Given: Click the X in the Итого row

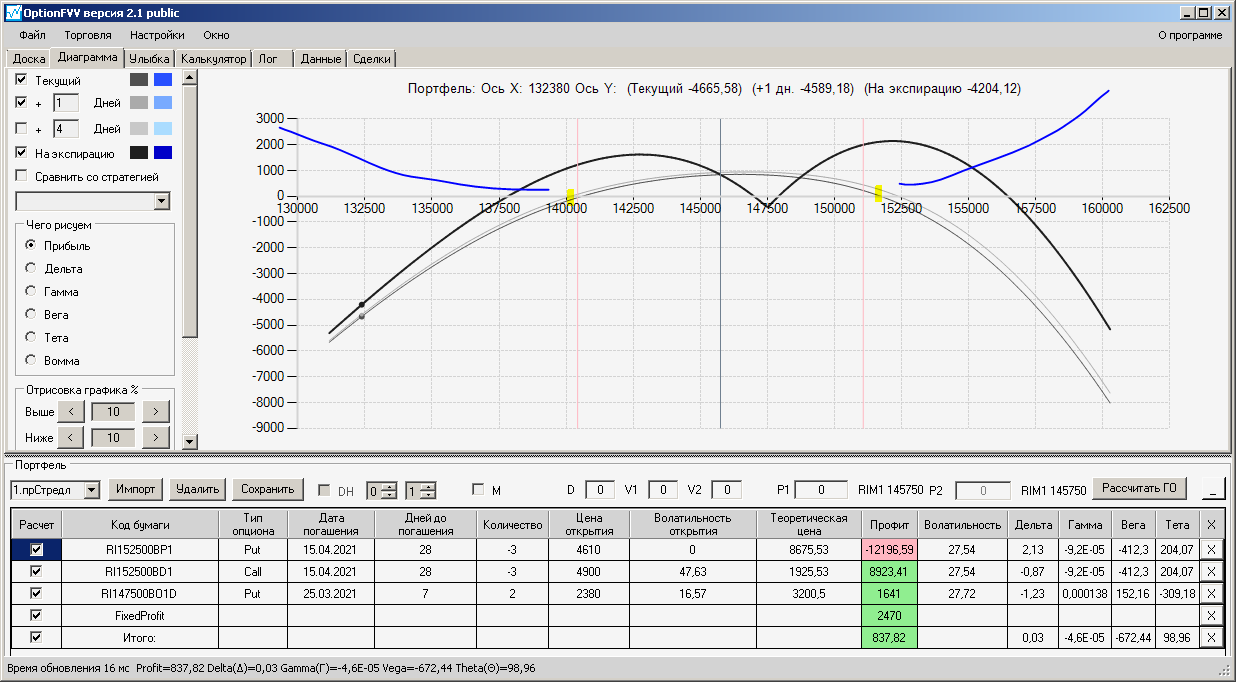Looking at the screenshot, I should tap(1211, 637).
